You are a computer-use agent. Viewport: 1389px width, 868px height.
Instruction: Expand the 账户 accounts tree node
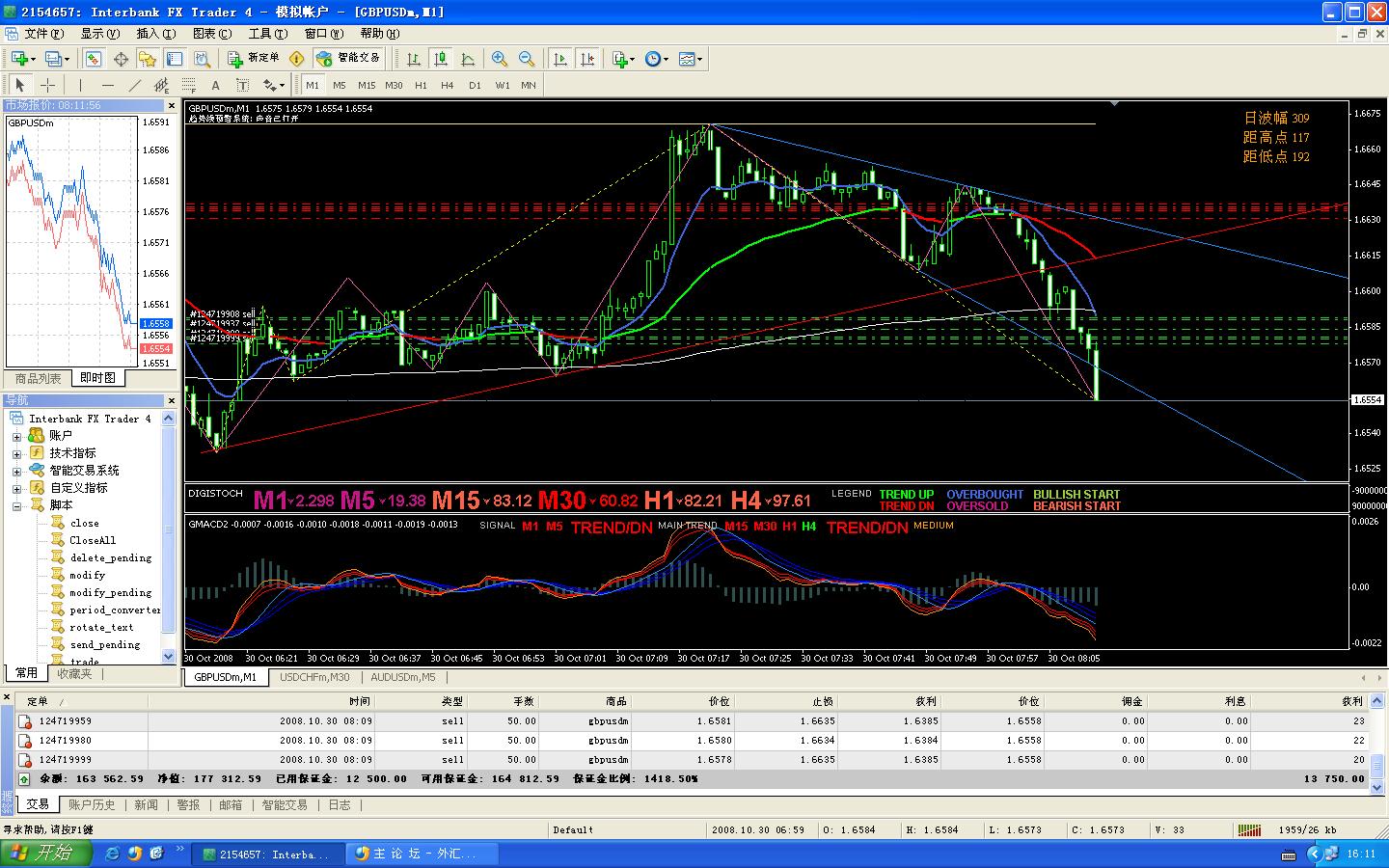point(16,436)
